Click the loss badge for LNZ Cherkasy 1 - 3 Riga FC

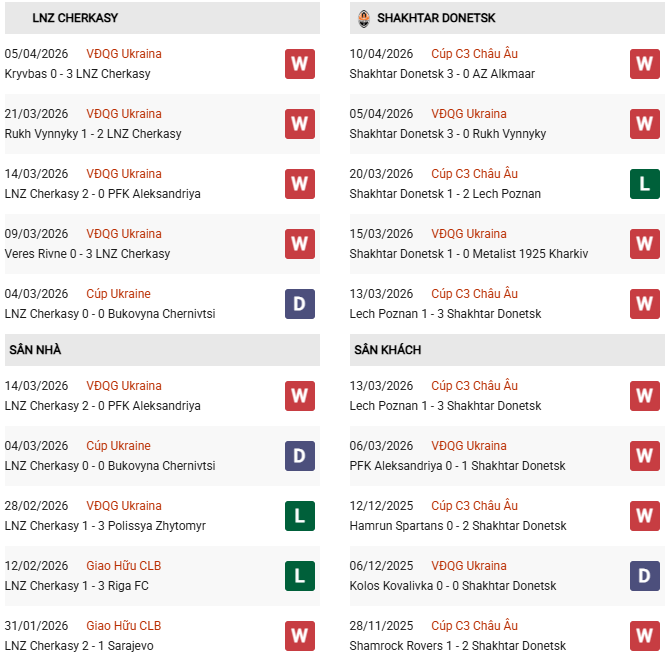299,576
